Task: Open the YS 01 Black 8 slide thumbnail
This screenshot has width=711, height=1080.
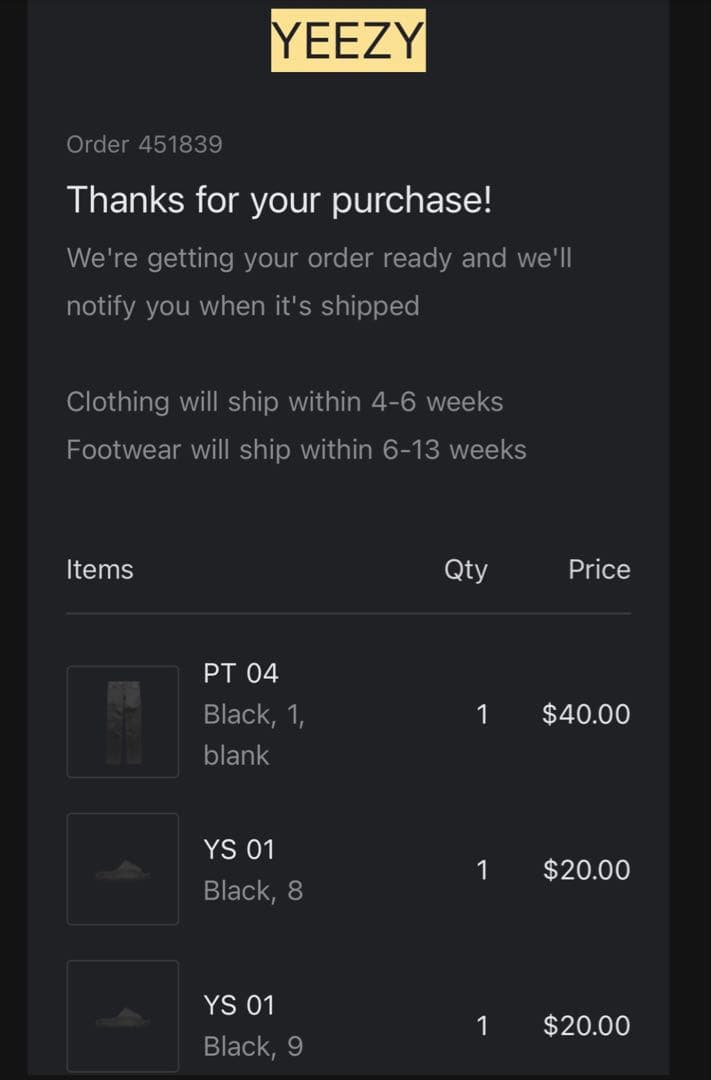Action: 123,869
